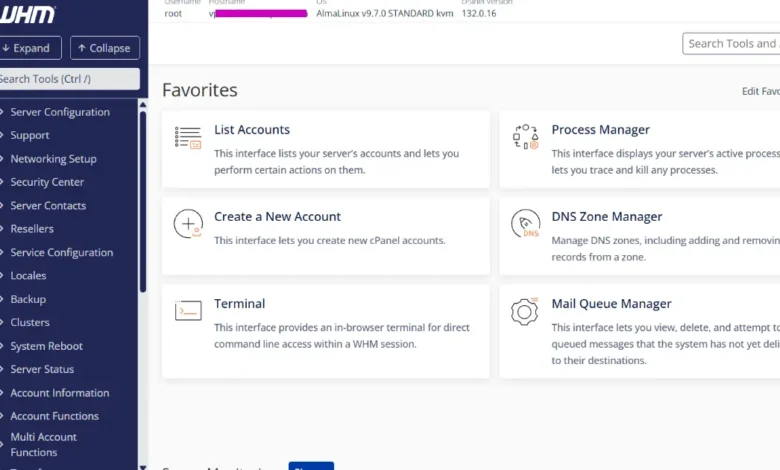Open the Networking Setup menu item

53,159
